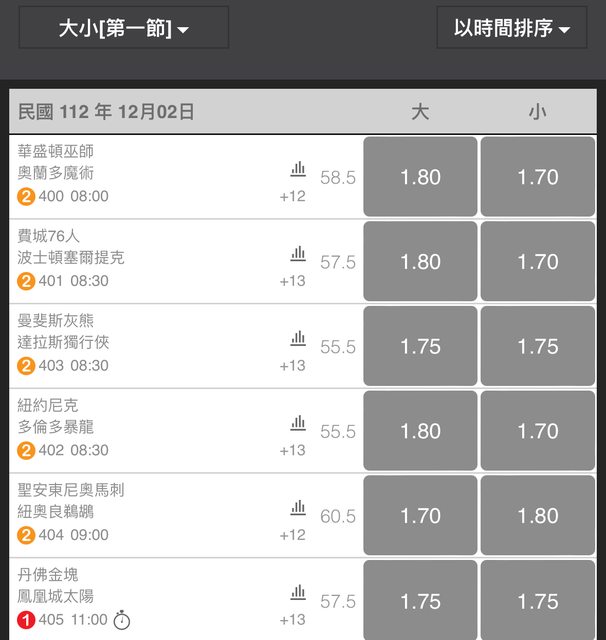Open stats chart for 紐約尼克 game
This screenshot has width=606, height=640.
(298, 424)
